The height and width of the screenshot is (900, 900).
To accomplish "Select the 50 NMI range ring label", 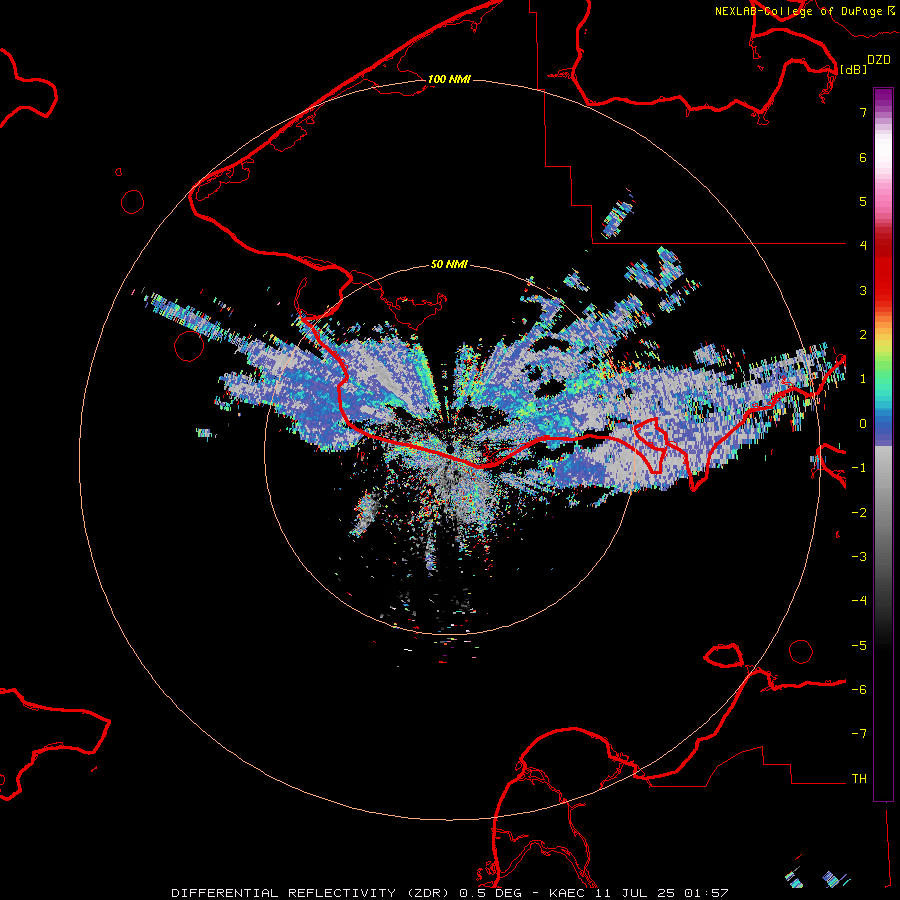I will pos(449,264).
